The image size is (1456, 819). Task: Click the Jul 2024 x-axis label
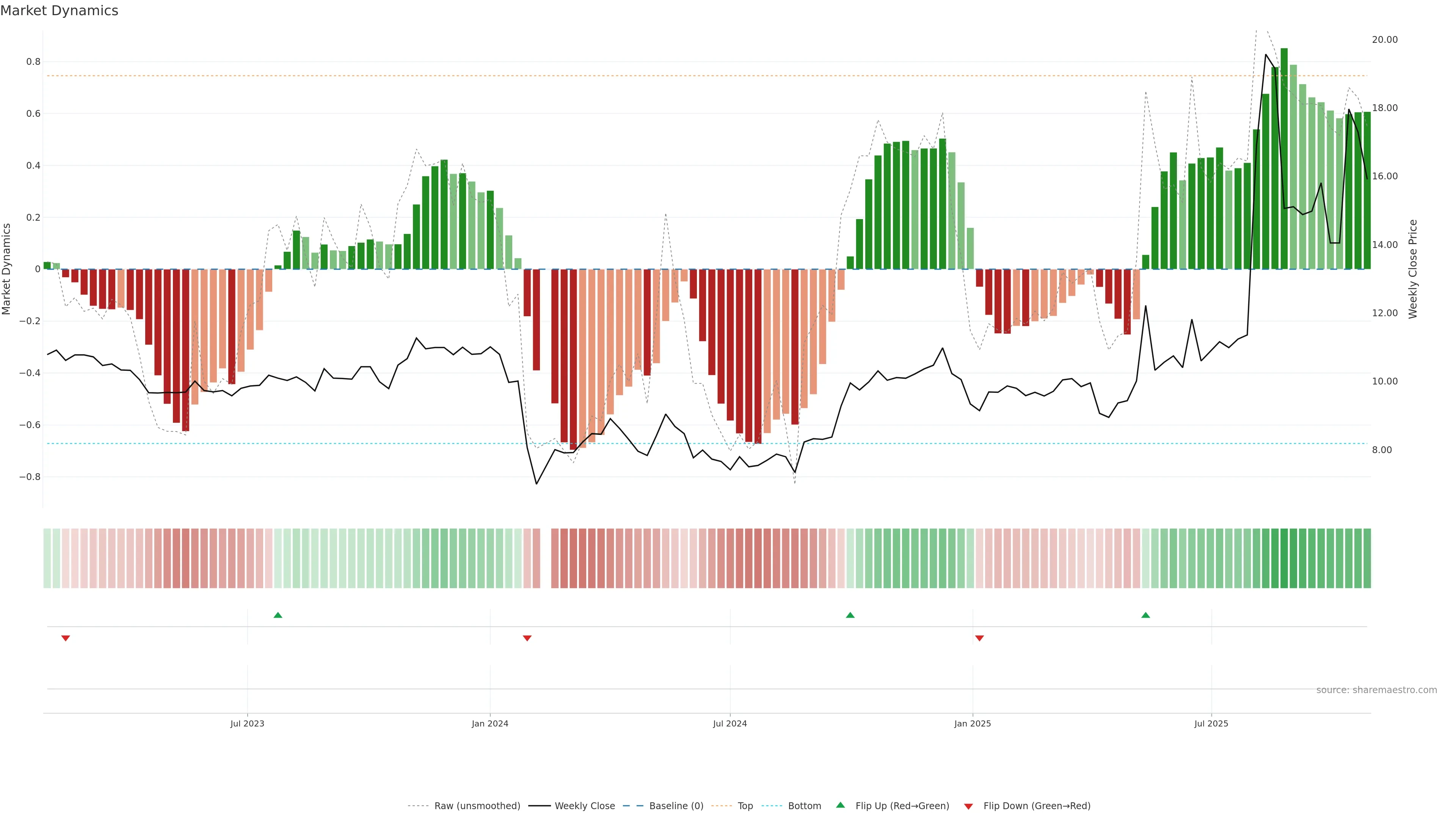[x=730, y=723]
